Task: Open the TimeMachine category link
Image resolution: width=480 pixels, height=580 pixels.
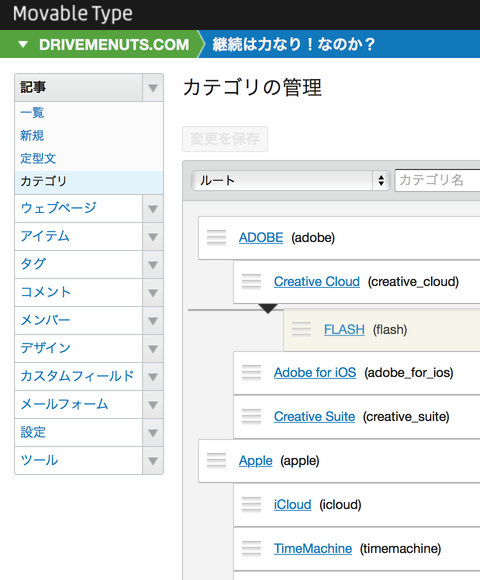Action: (x=313, y=549)
